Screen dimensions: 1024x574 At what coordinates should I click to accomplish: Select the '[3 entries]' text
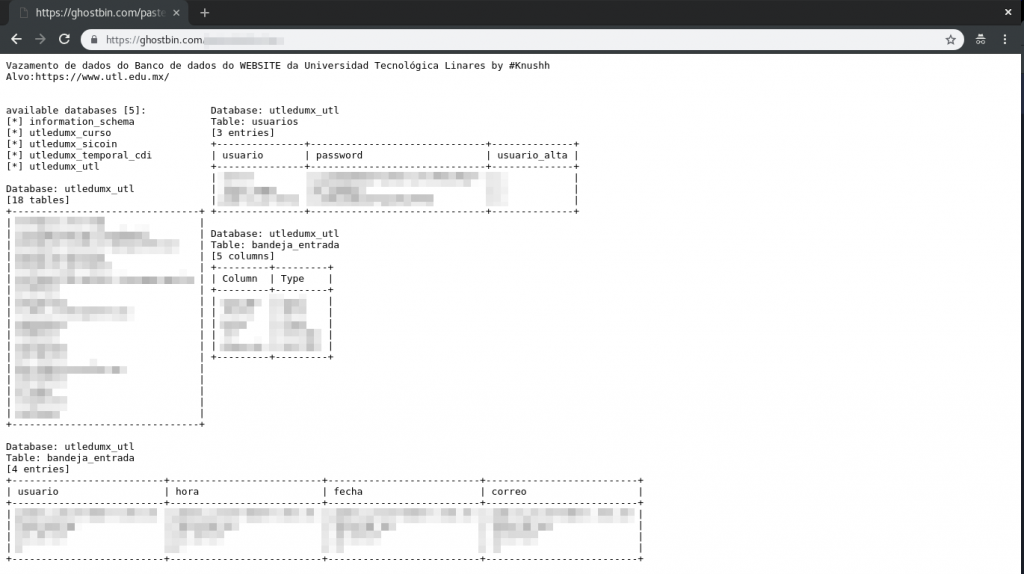(242, 133)
